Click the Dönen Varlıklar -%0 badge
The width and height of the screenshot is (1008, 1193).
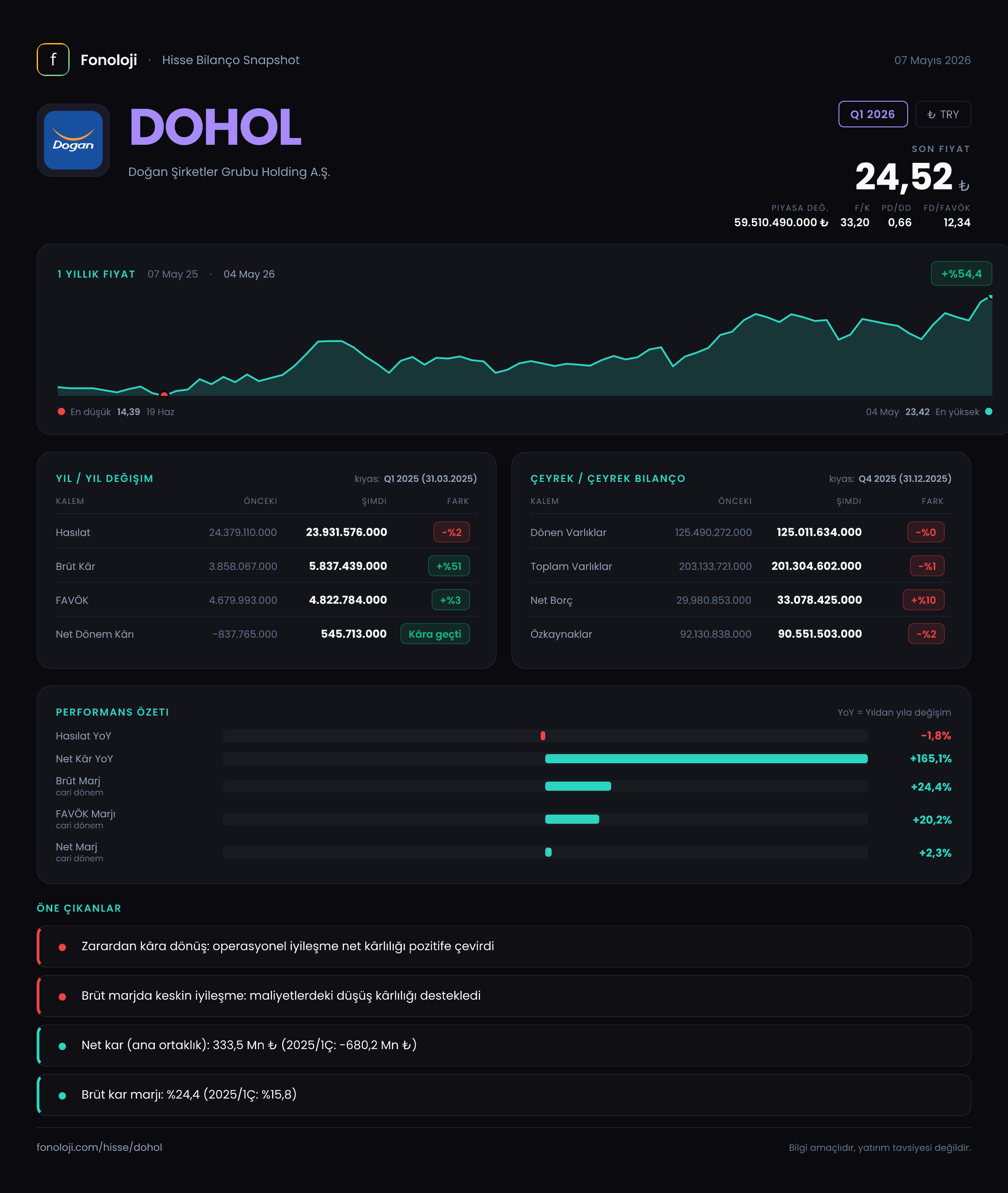click(926, 532)
